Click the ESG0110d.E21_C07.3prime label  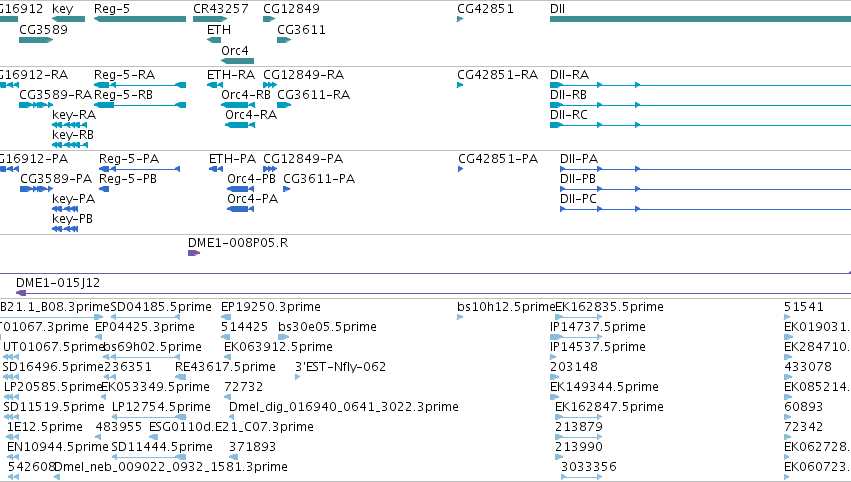point(231,427)
